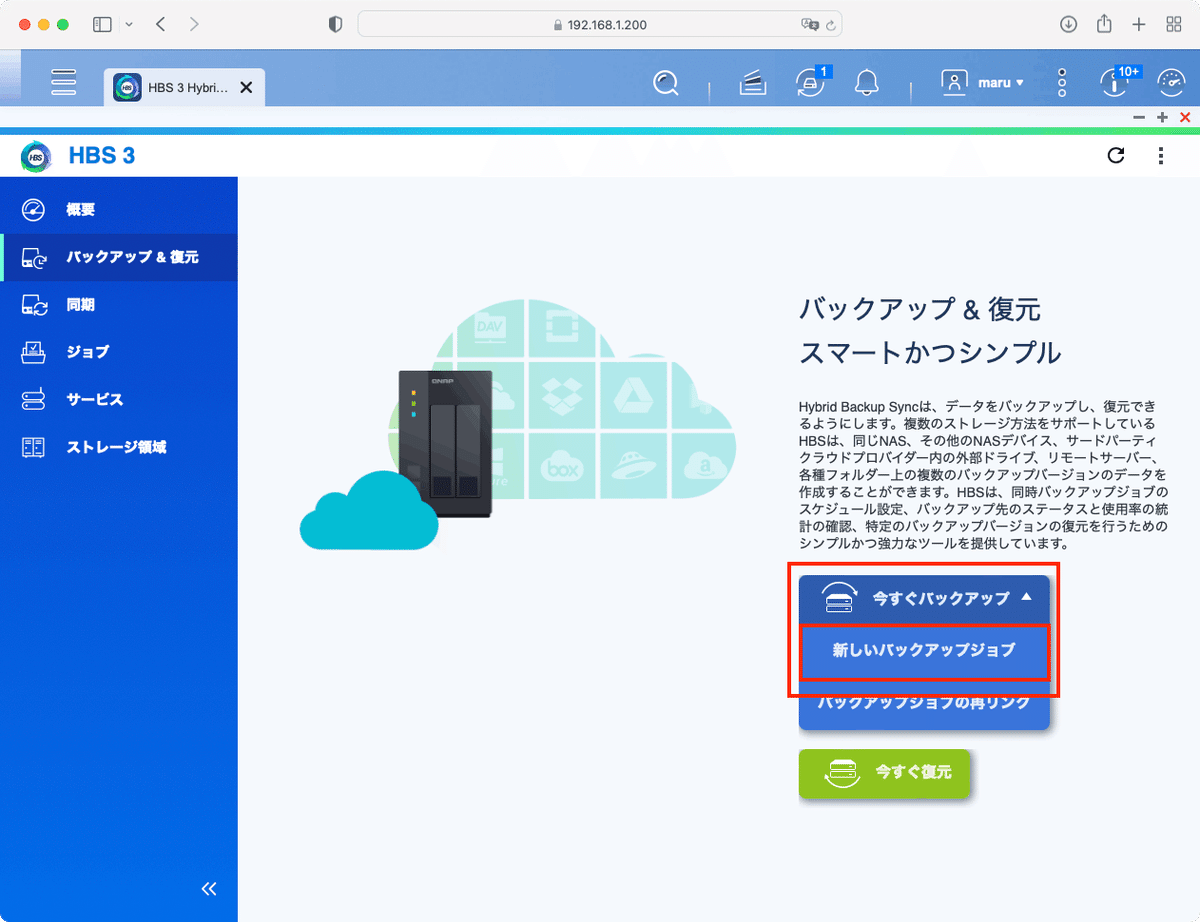Image resolution: width=1200 pixels, height=922 pixels.
Task: Open the external devices icon with badge
Action: point(810,83)
